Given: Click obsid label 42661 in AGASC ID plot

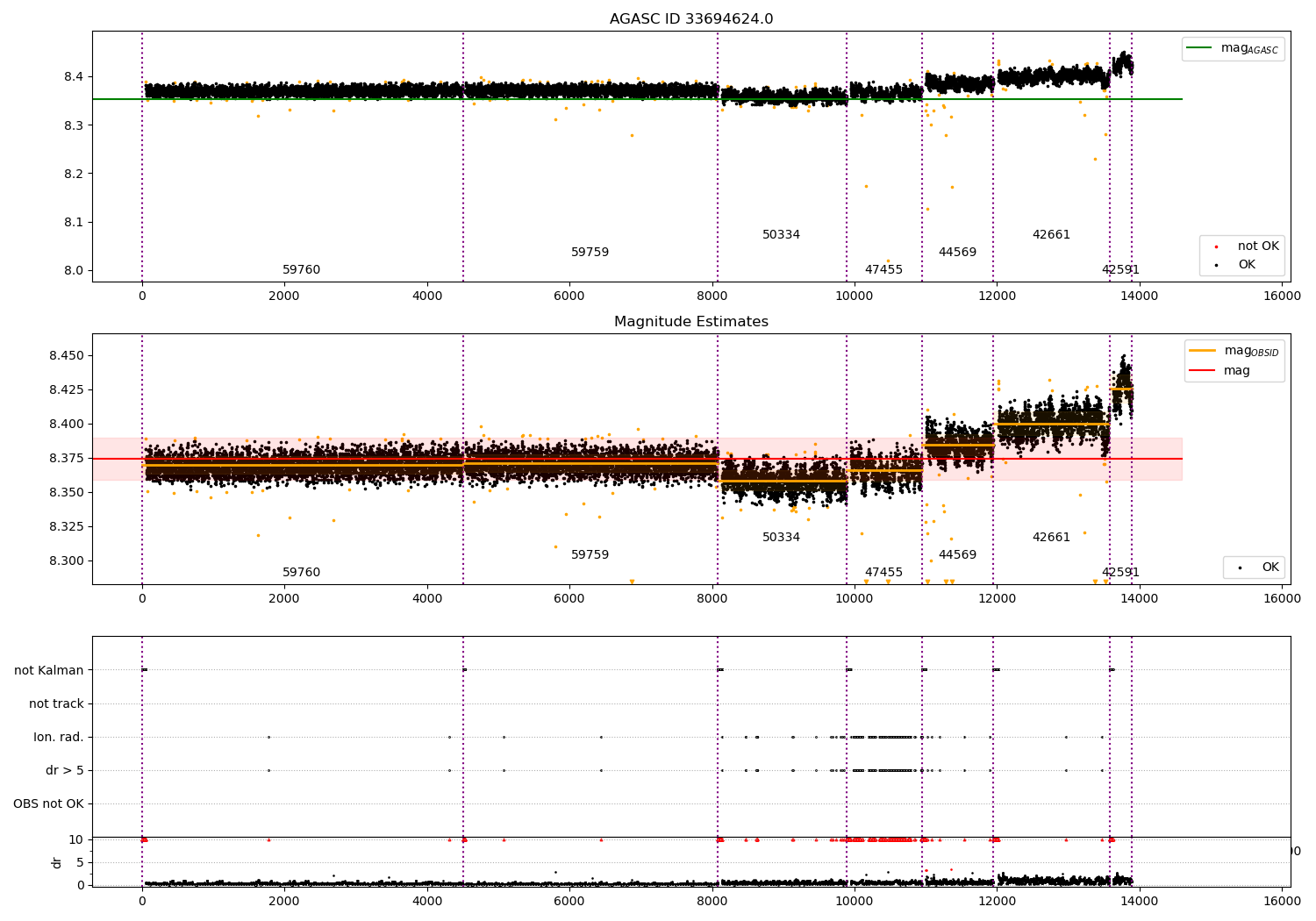Looking at the screenshot, I should tap(1051, 235).
